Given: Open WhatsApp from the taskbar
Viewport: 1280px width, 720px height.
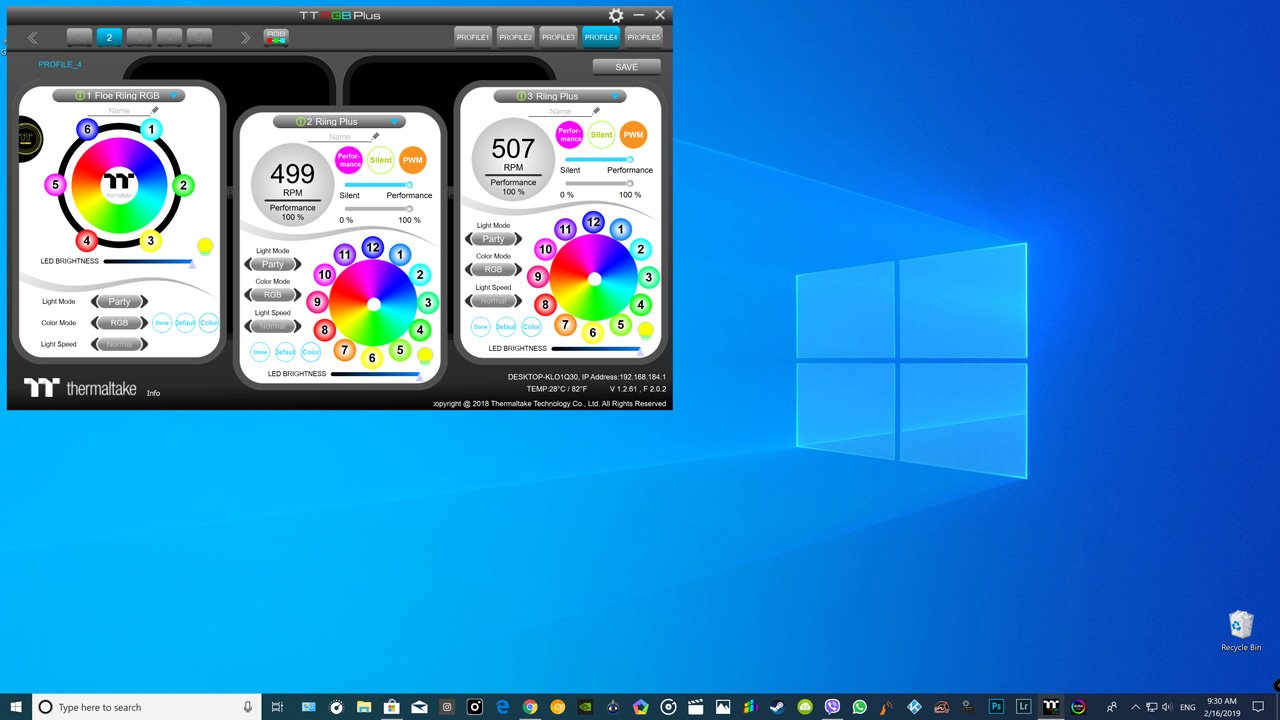Looking at the screenshot, I should pyautogui.click(x=860, y=707).
